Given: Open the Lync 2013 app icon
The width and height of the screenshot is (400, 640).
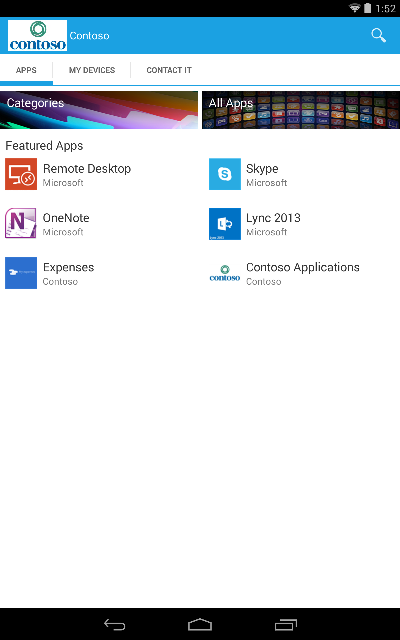Looking at the screenshot, I should coord(225,224).
